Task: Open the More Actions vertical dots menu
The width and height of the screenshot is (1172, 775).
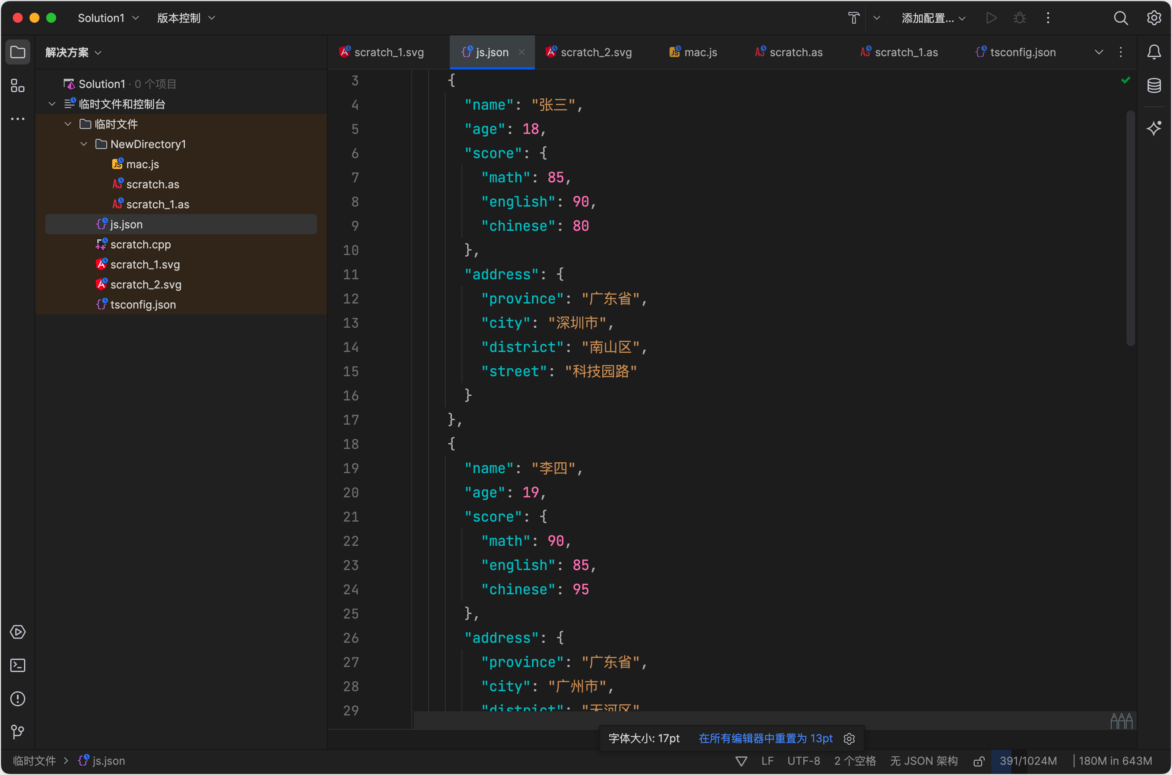Action: click(x=1048, y=18)
